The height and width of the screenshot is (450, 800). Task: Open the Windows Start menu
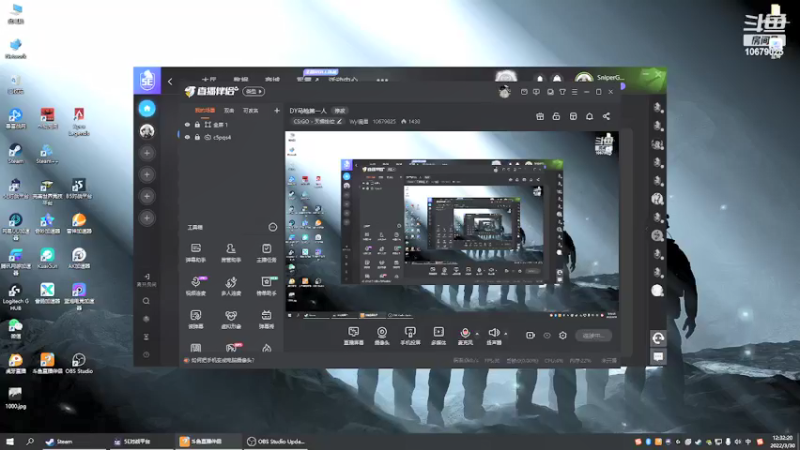coord(10,441)
